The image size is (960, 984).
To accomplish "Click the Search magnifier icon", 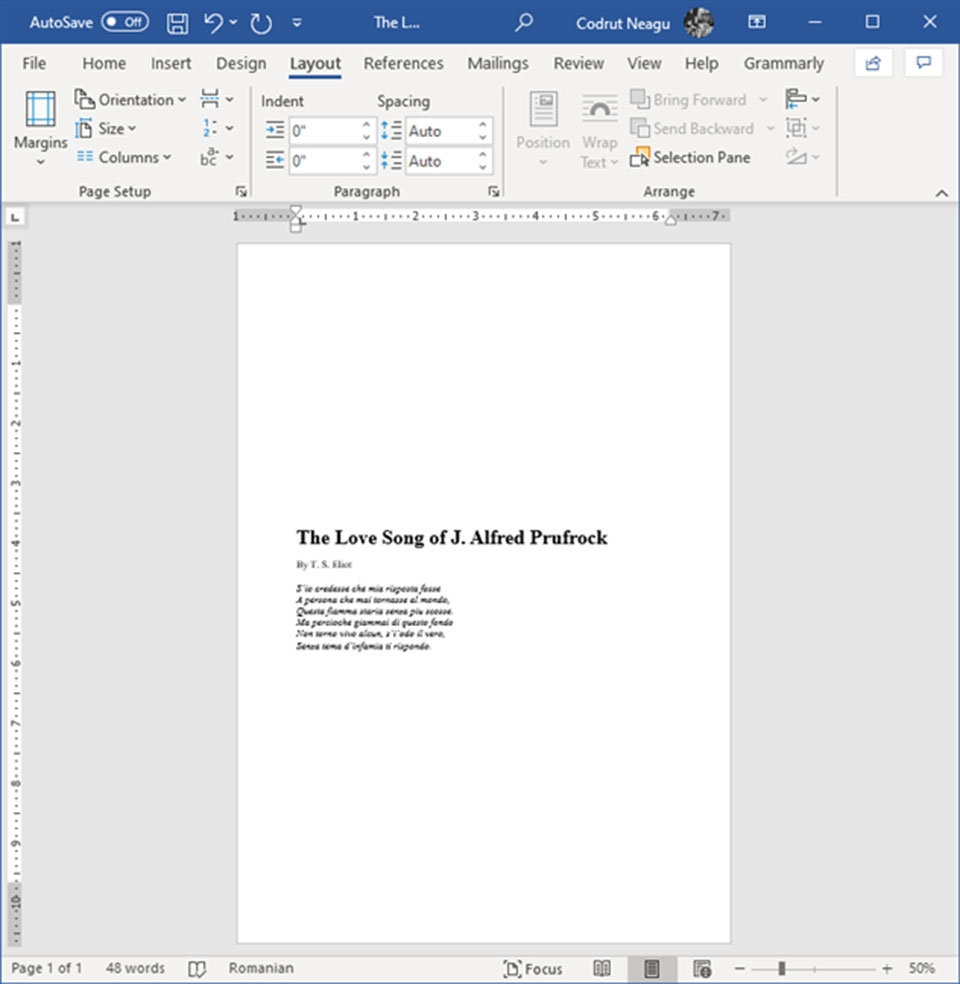I will click(523, 23).
